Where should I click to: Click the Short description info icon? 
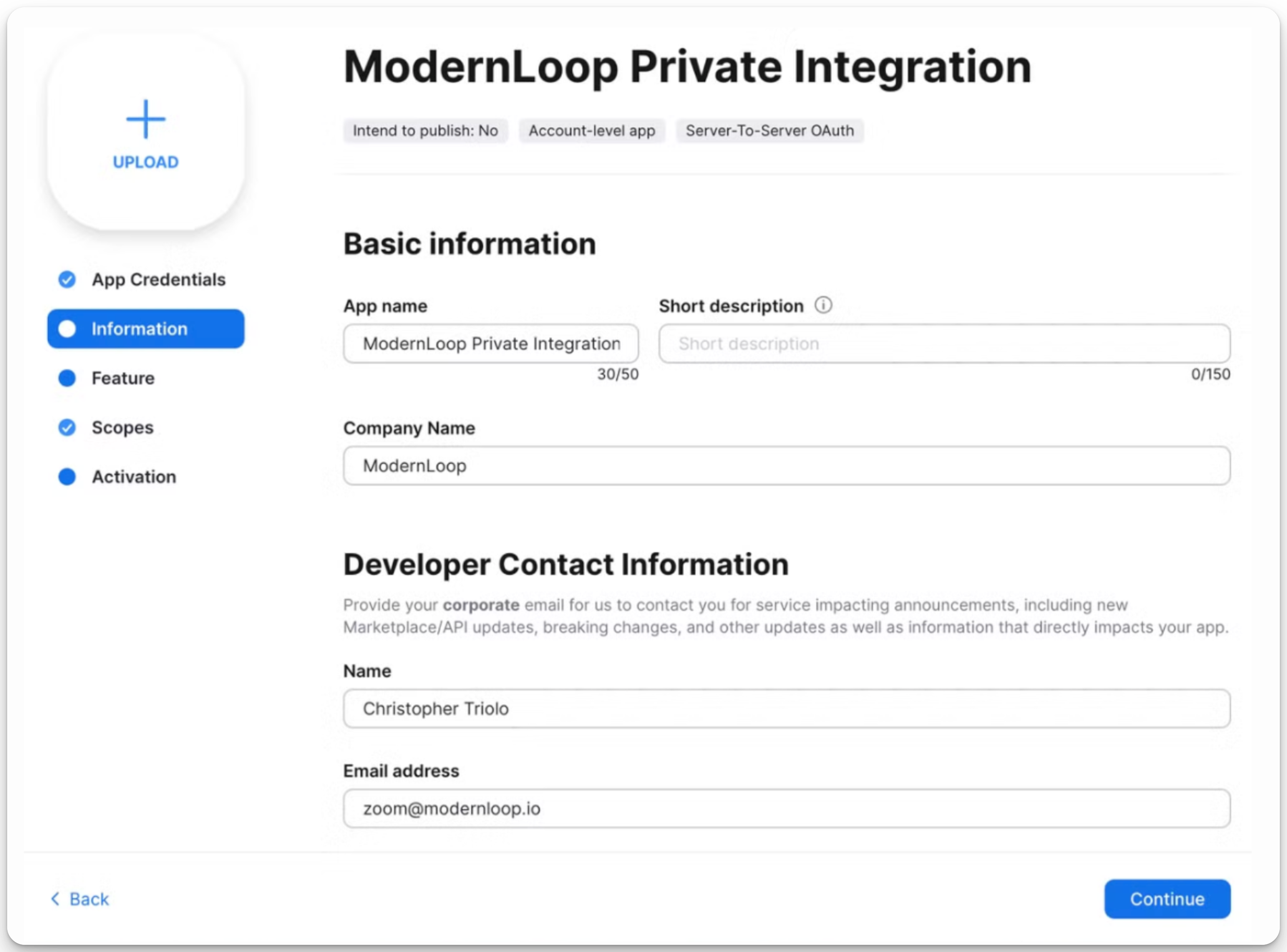click(823, 305)
